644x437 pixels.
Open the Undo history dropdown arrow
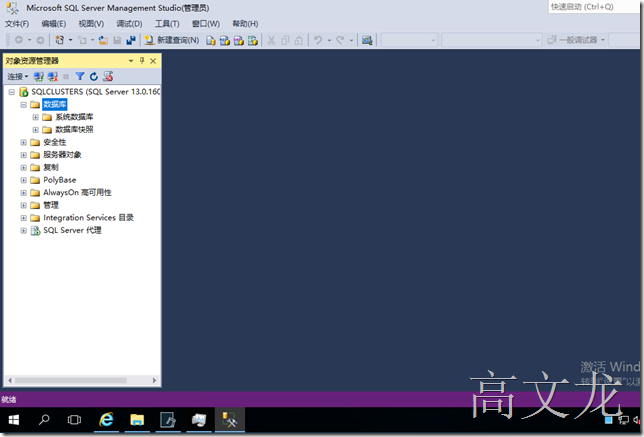click(x=329, y=40)
